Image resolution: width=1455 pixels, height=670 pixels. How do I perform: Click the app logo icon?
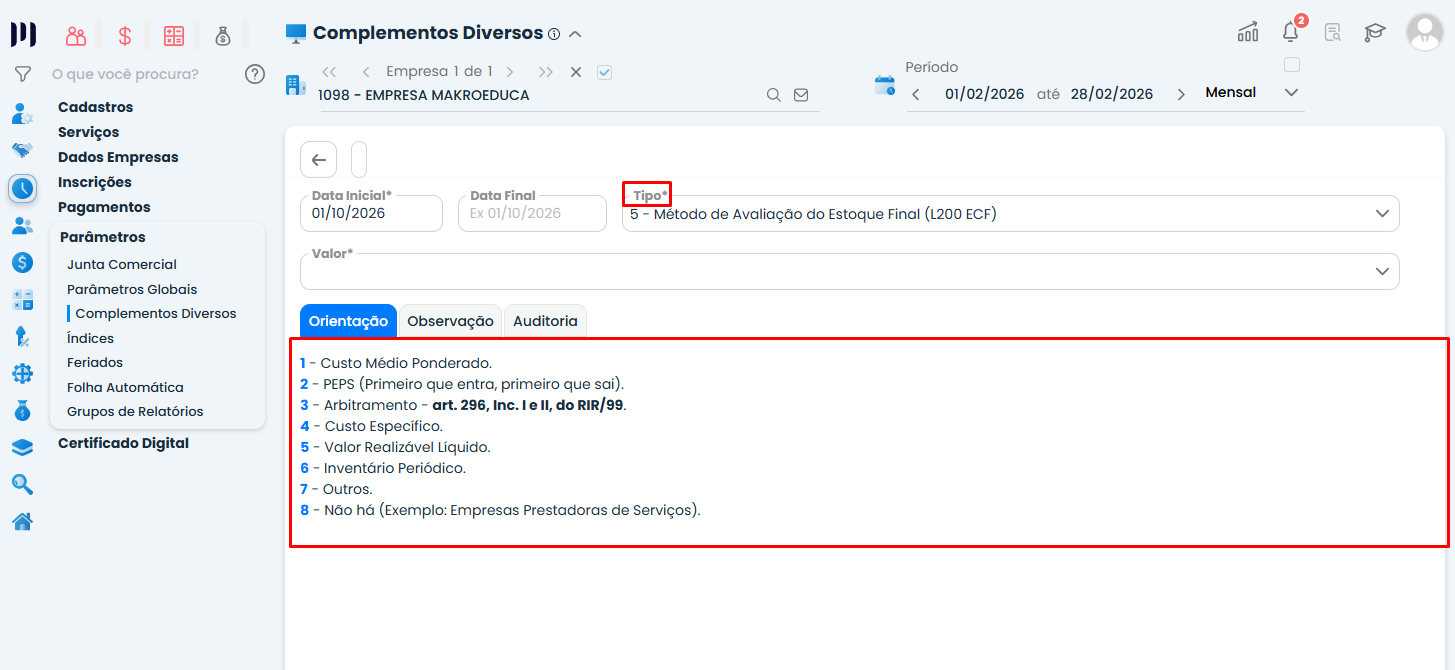[x=23, y=34]
